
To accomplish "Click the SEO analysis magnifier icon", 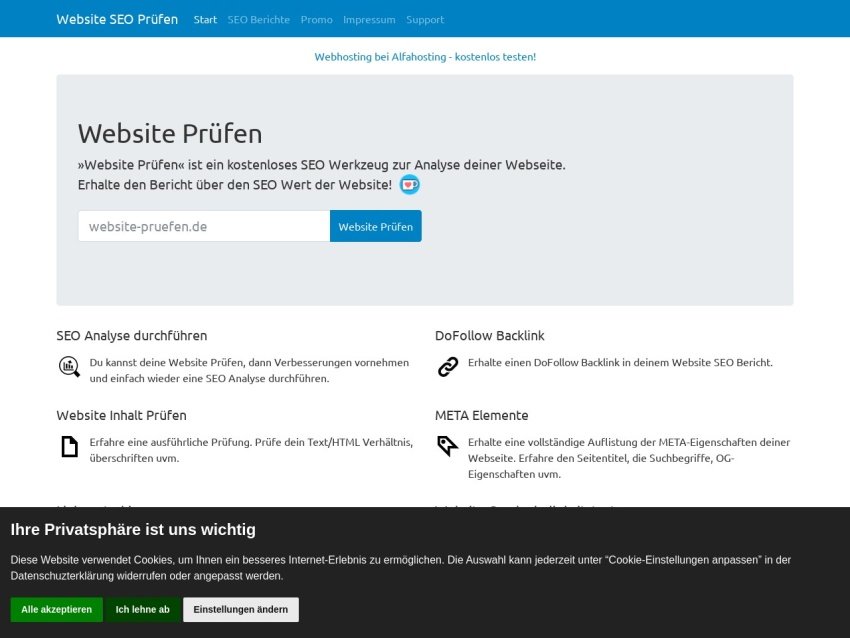I will click(69, 367).
